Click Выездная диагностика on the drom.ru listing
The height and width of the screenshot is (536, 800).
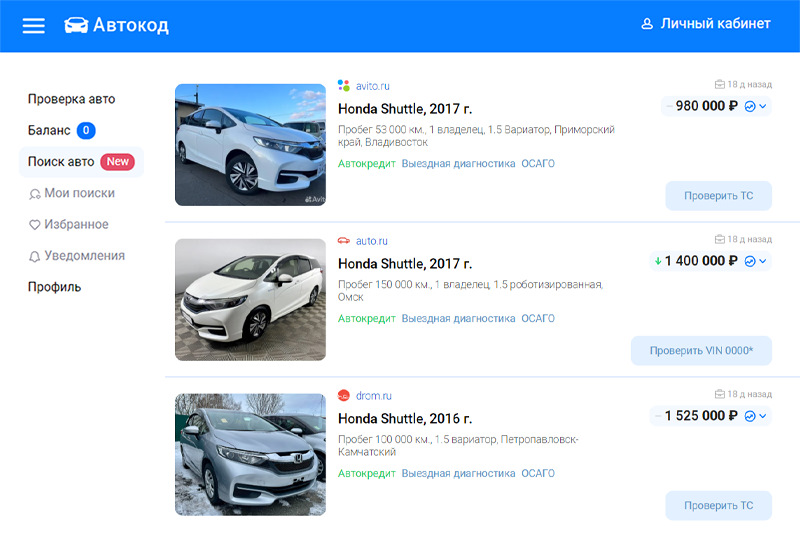(458, 473)
